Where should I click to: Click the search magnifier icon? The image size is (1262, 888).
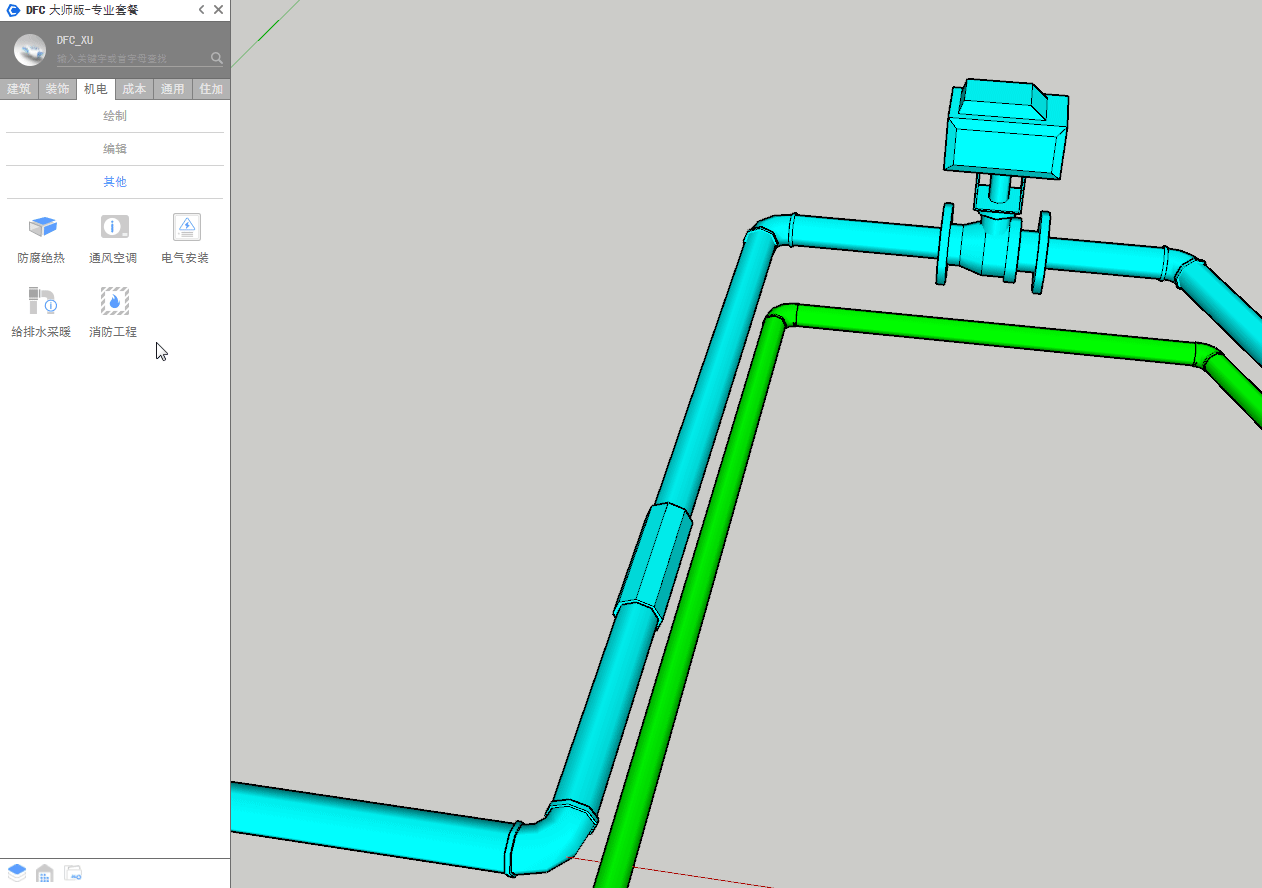point(216,58)
